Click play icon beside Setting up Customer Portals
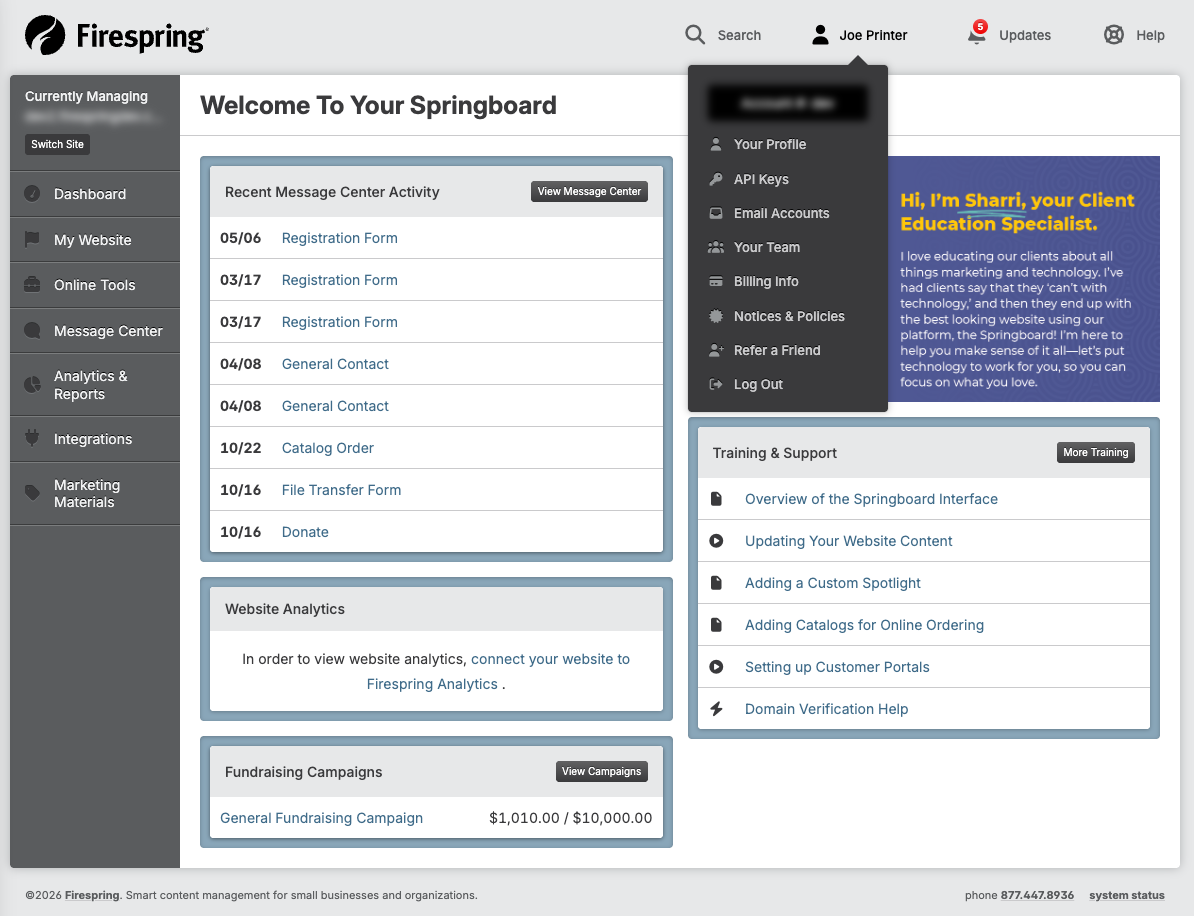This screenshot has height=916, width=1194. click(x=716, y=667)
